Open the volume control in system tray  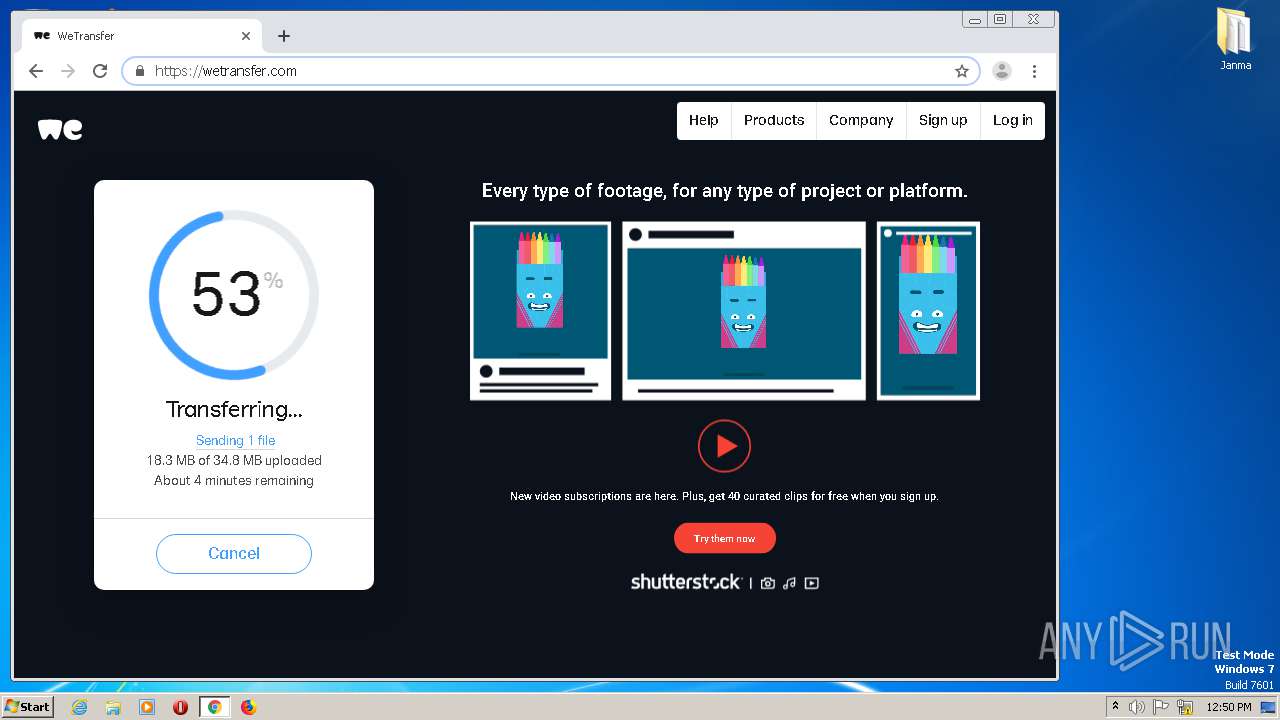coord(1137,707)
